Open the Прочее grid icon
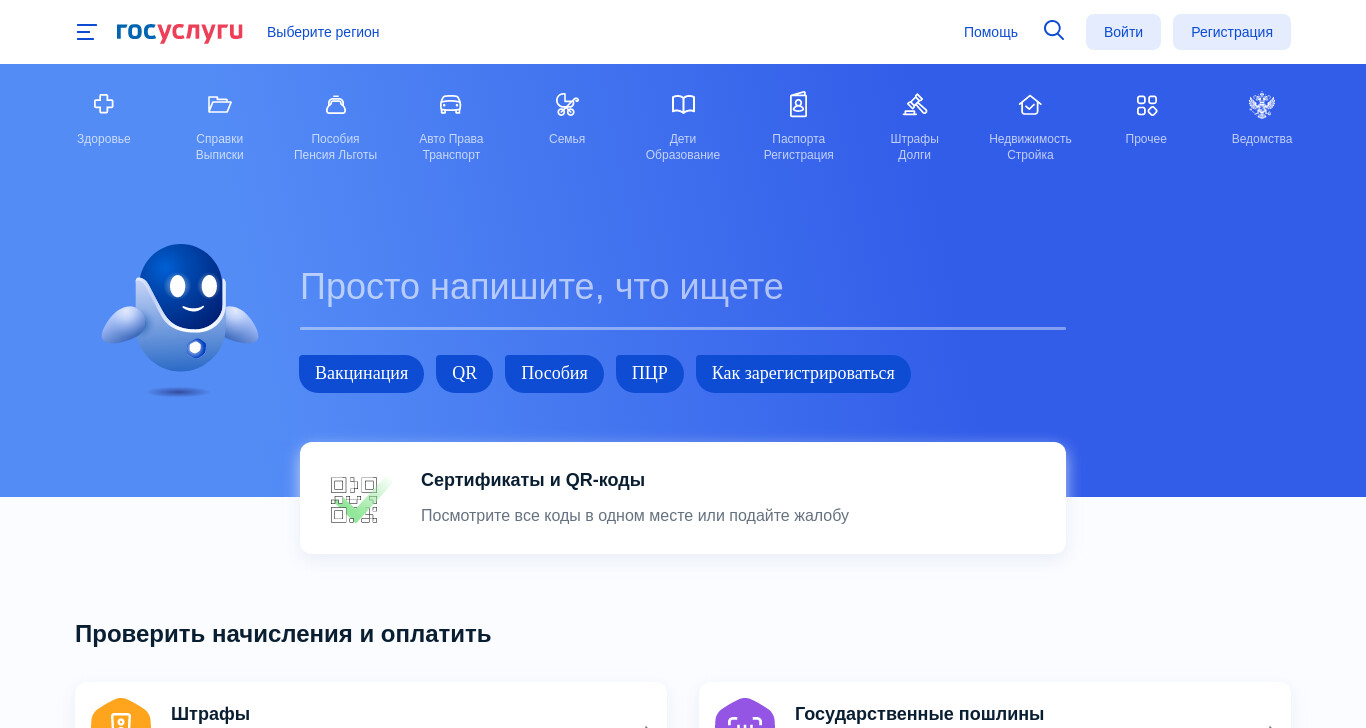This screenshot has width=1366, height=728. coord(1147,105)
